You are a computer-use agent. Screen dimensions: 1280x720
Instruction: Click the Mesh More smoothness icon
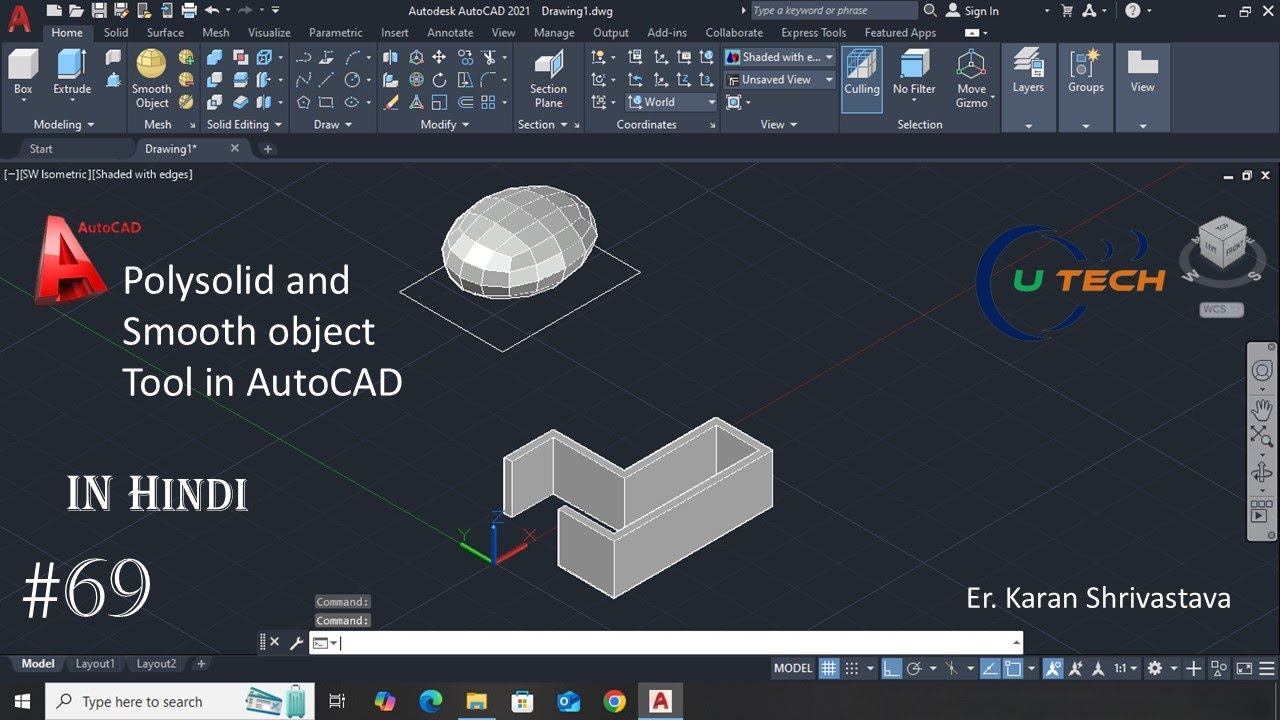186,57
